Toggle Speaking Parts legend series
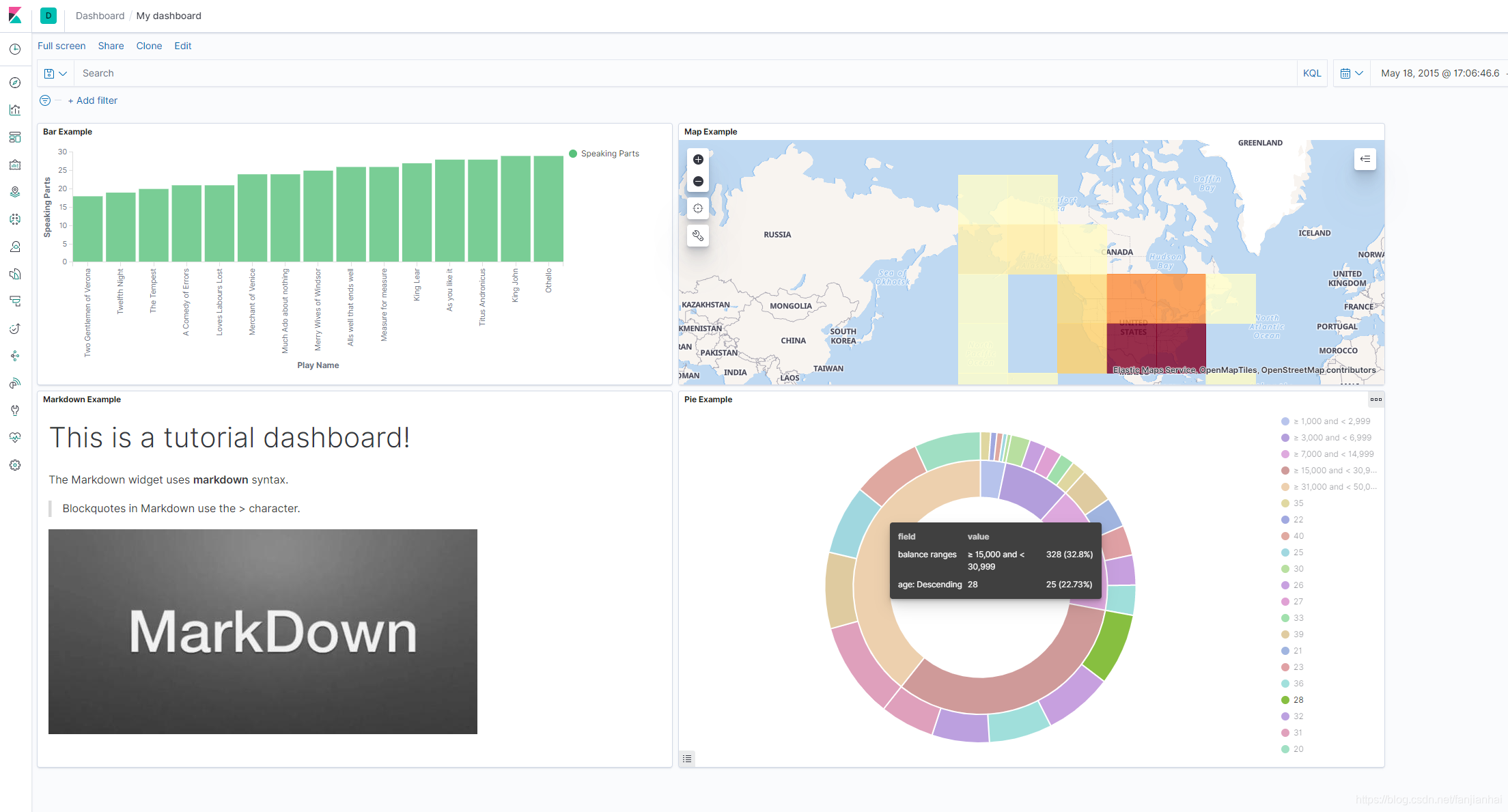The width and height of the screenshot is (1508, 812). 604,154
